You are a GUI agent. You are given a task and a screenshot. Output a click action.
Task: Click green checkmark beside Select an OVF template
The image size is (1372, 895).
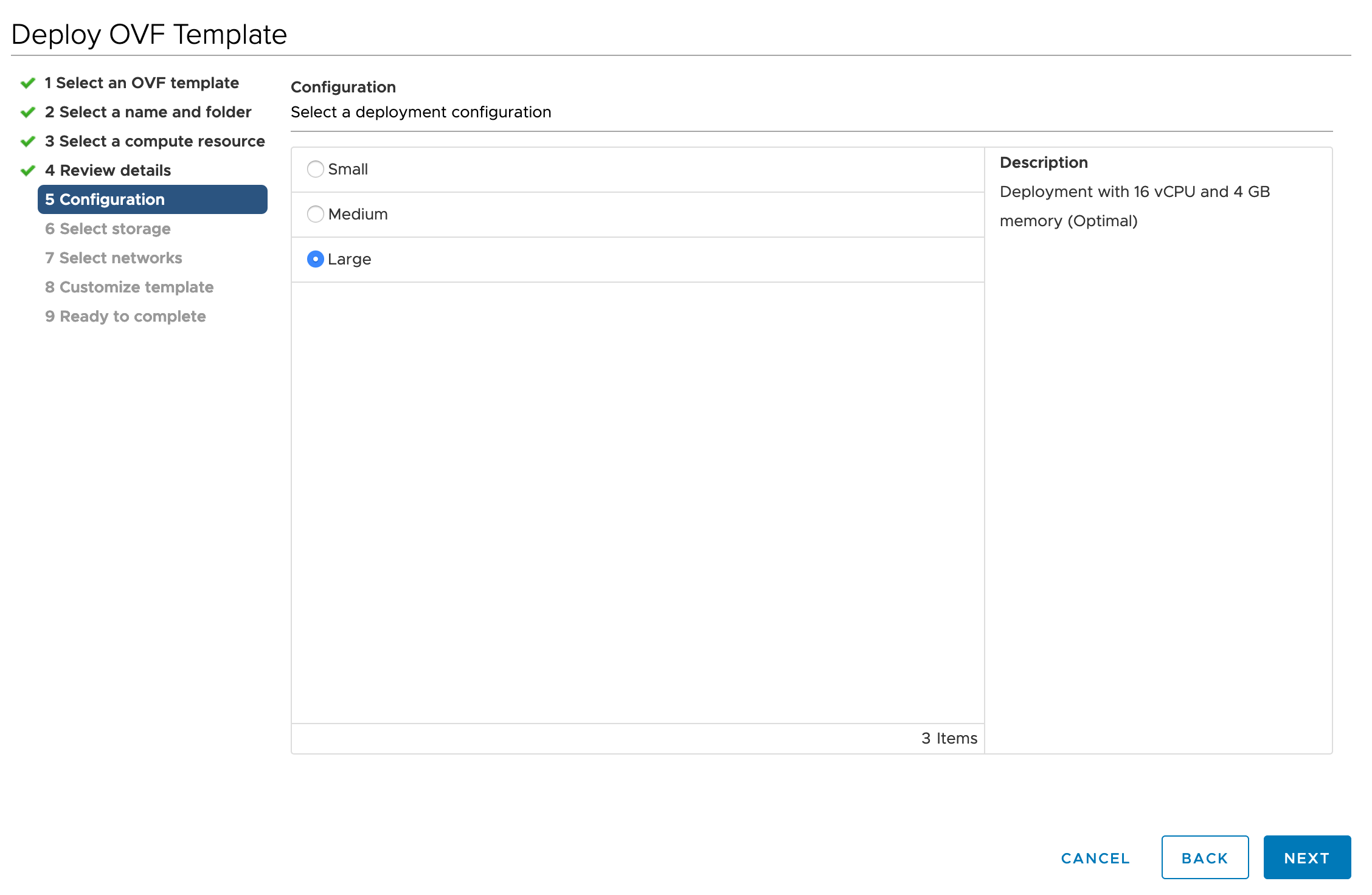[28, 83]
